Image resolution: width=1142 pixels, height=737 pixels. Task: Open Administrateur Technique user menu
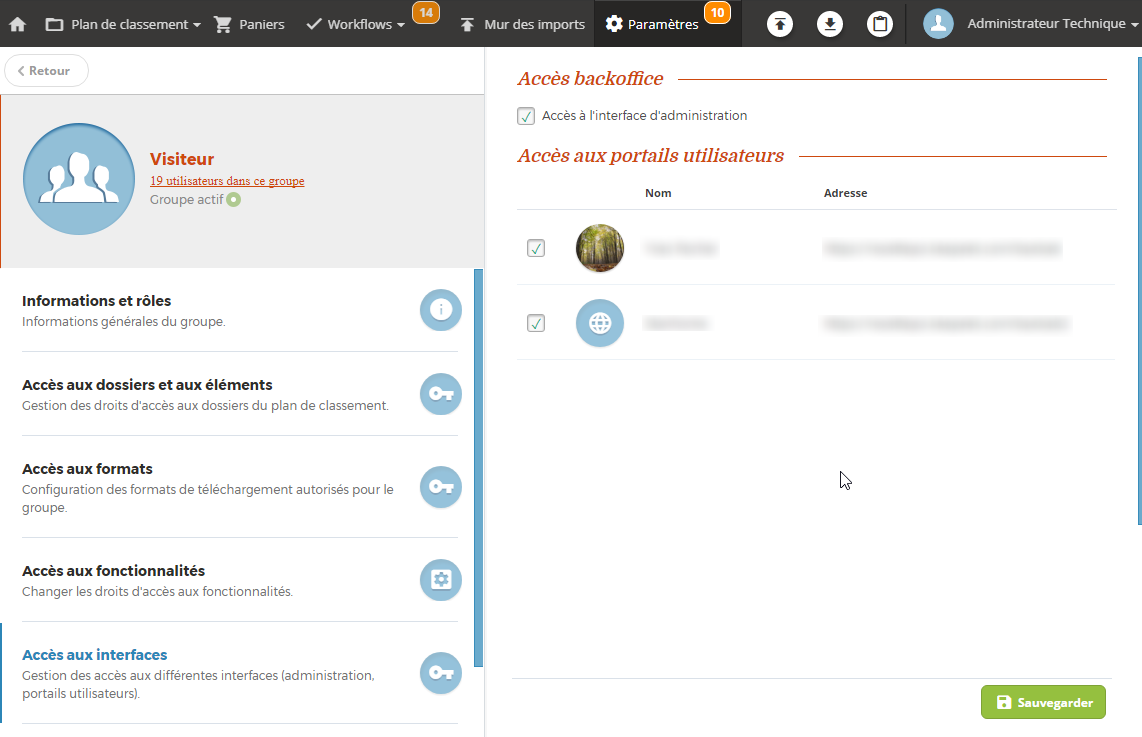pyautogui.click(x=1030, y=24)
